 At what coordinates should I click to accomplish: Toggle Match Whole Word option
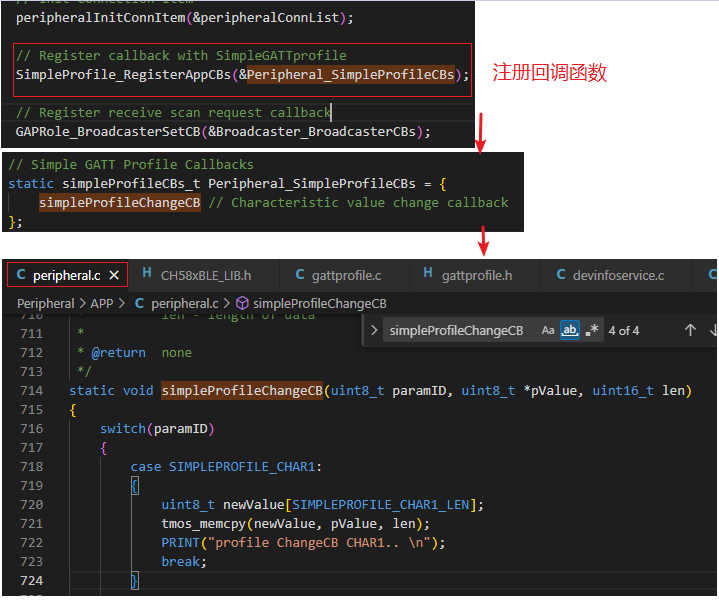(570, 330)
